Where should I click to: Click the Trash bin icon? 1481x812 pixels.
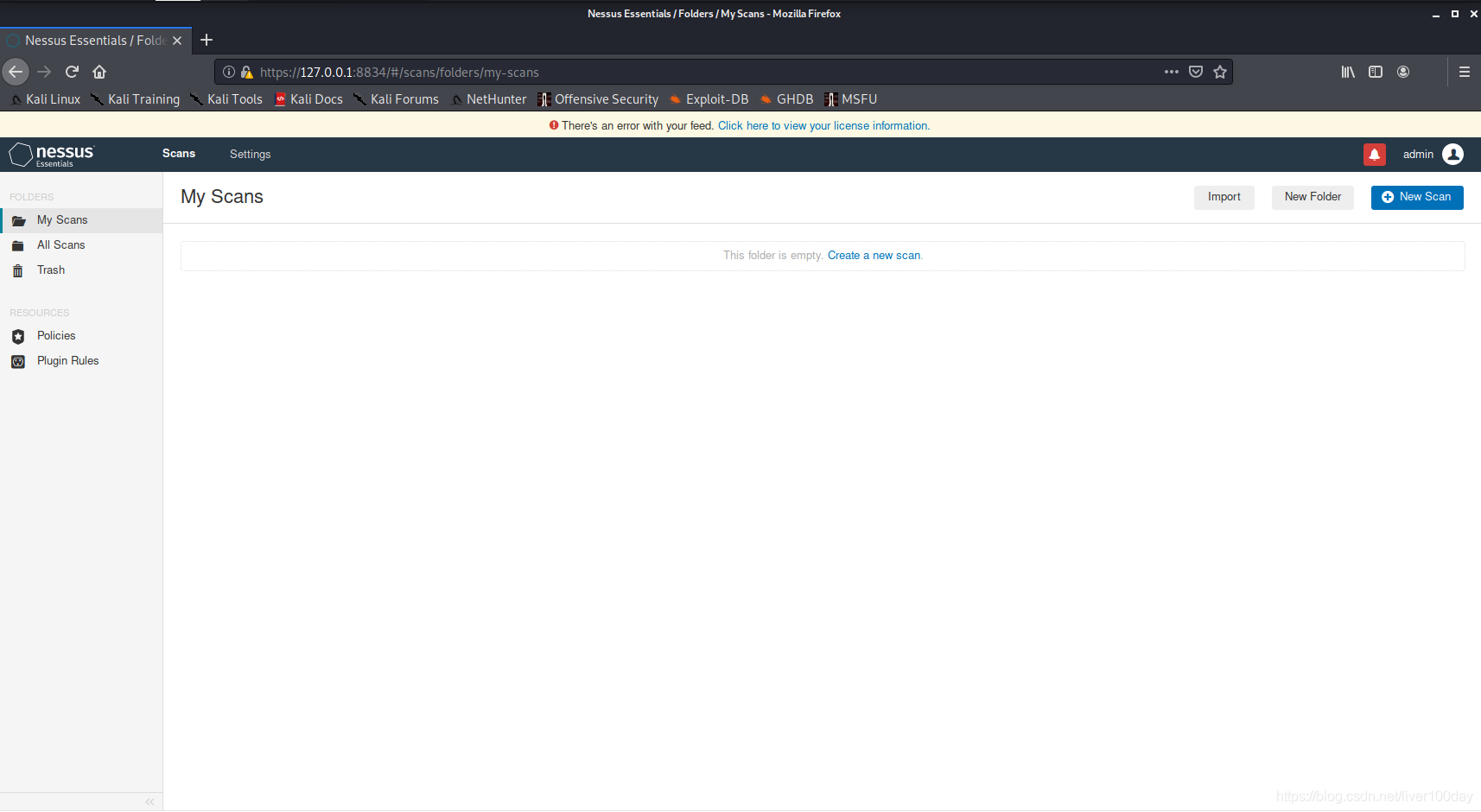pos(18,271)
